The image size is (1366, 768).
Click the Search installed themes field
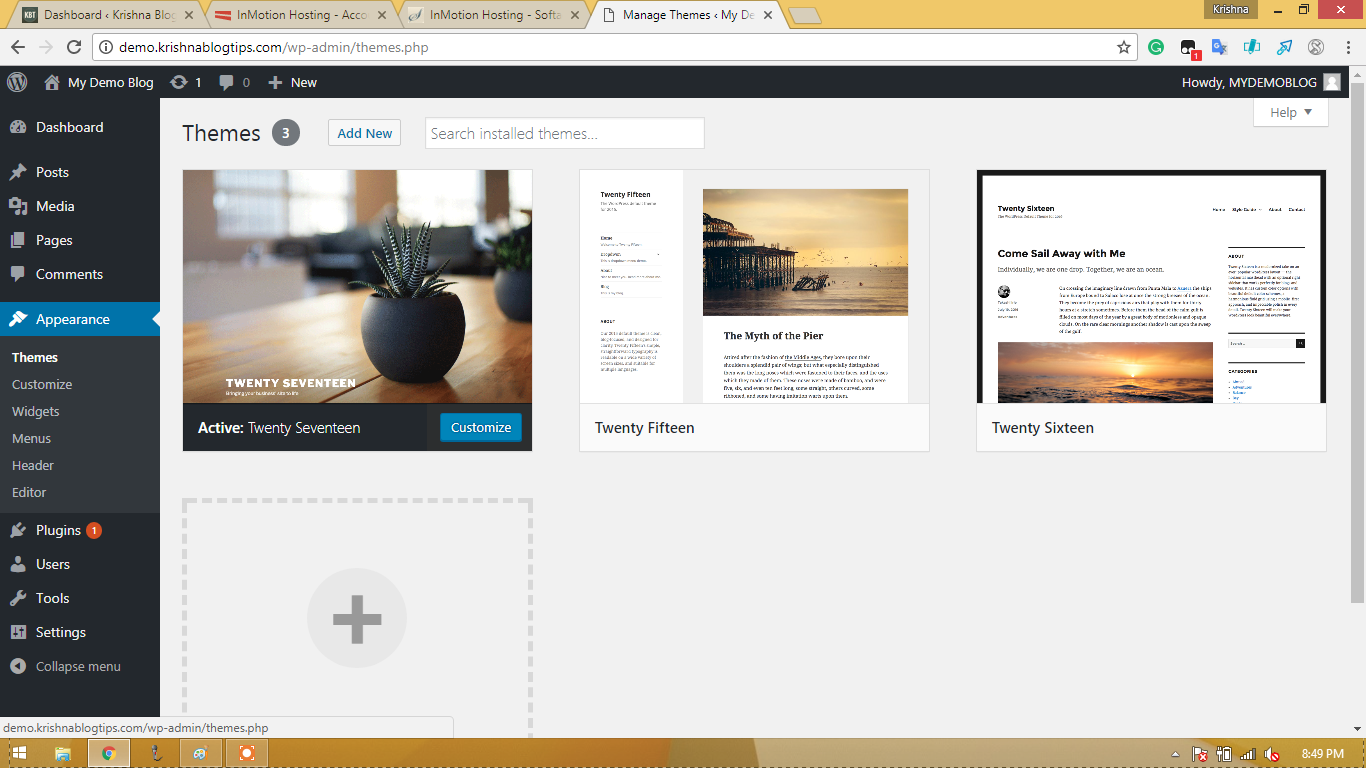(565, 133)
